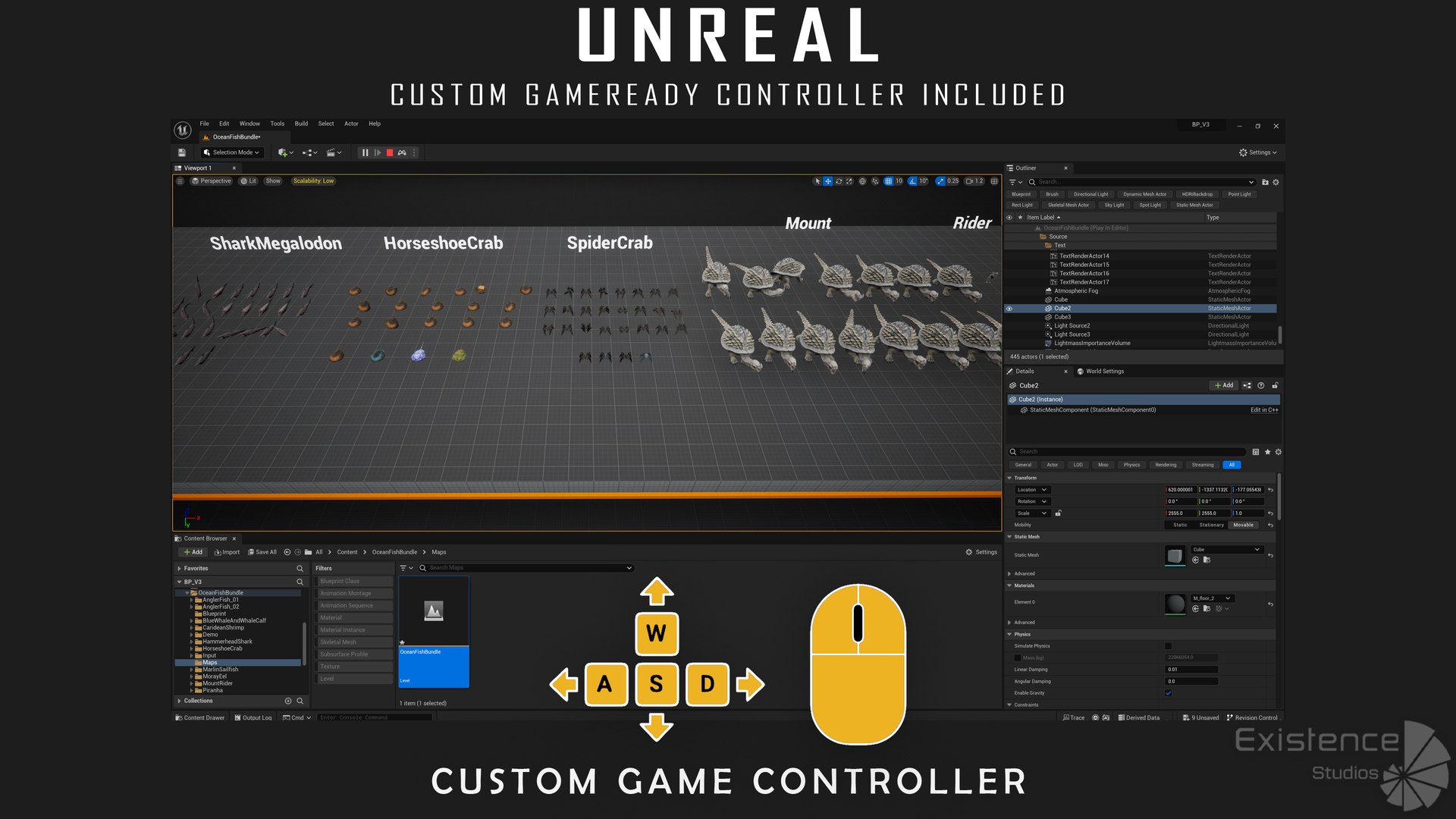Open the Perspective view mode menu

[212, 181]
